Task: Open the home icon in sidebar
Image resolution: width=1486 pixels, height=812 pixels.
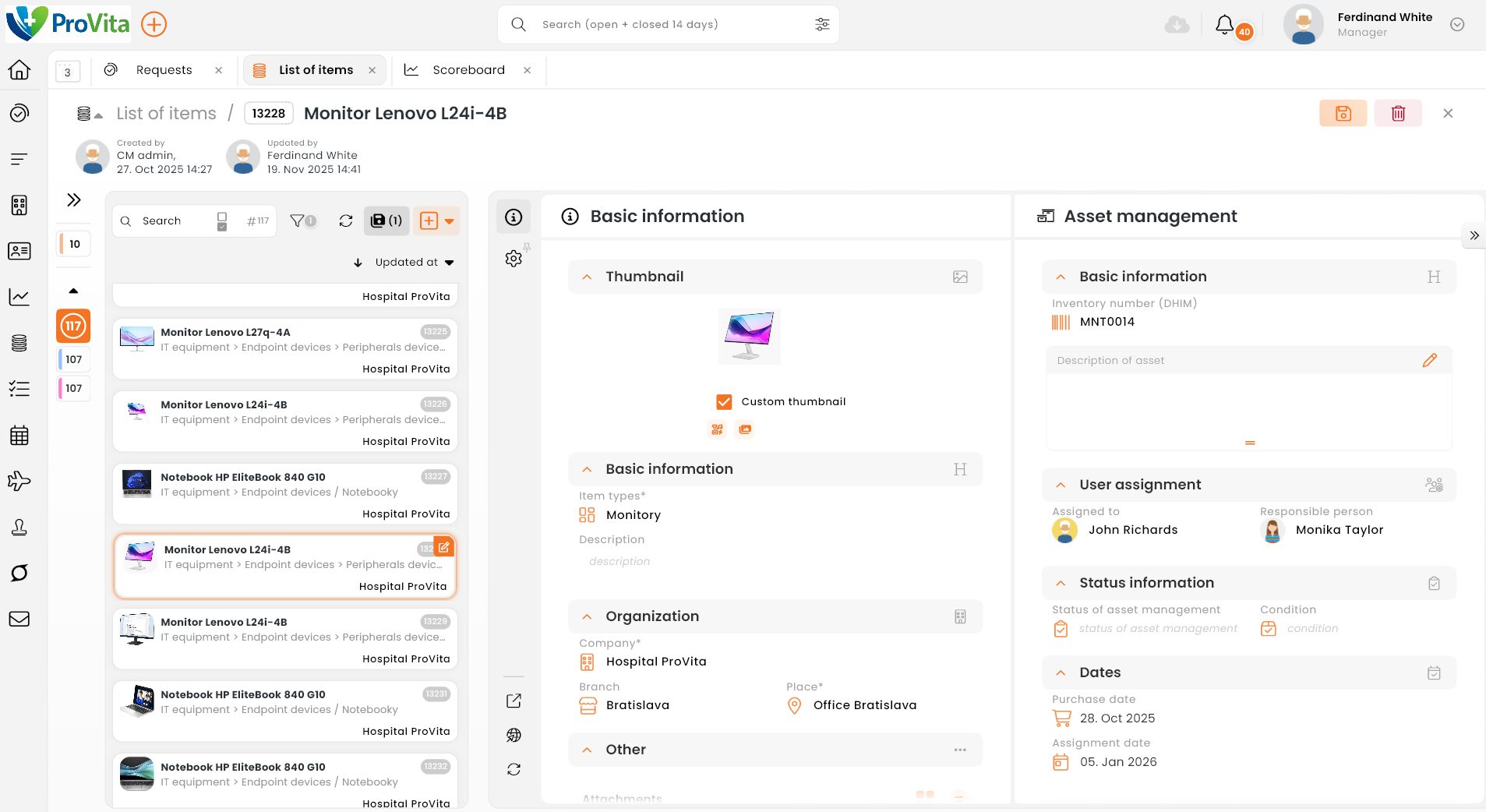Action: point(19,70)
